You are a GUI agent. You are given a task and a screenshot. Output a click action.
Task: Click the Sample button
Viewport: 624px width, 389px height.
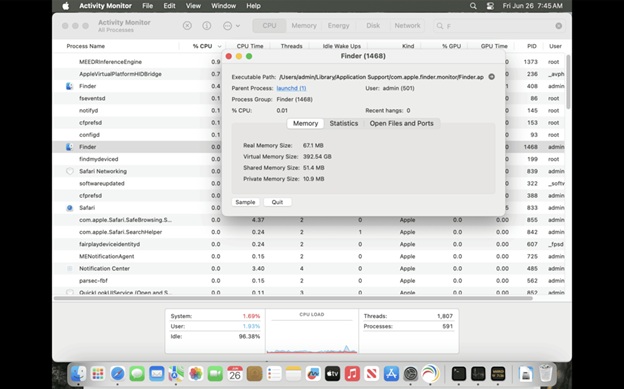point(245,202)
